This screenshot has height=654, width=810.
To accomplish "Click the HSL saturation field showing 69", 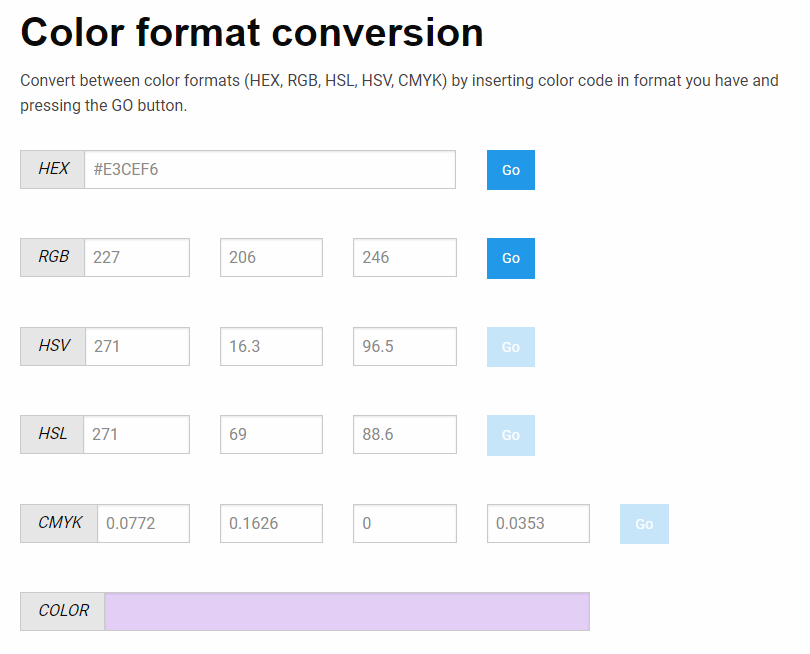I will coord(271,434).
